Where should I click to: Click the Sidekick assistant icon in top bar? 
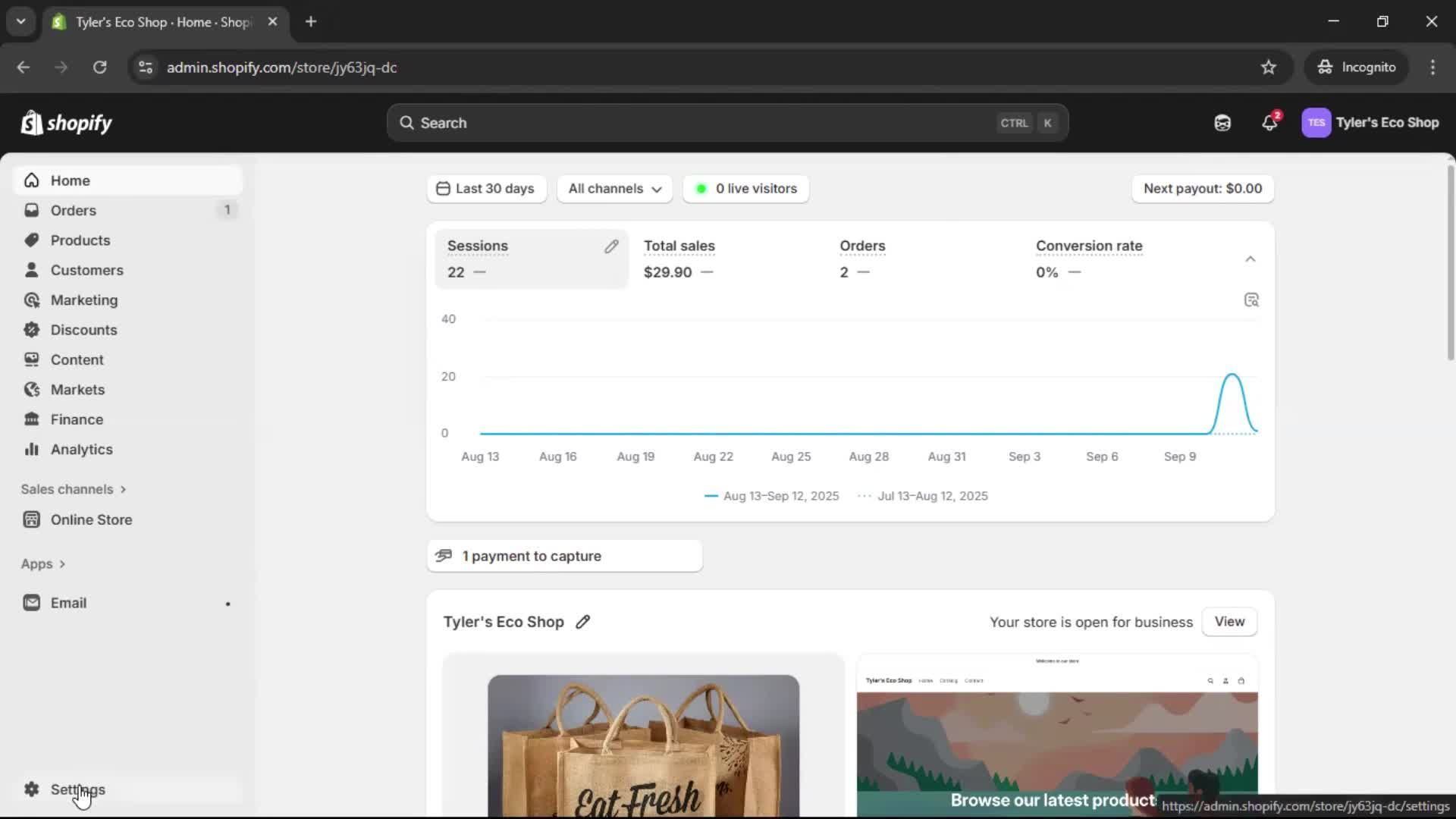(x=1222, y=123)
